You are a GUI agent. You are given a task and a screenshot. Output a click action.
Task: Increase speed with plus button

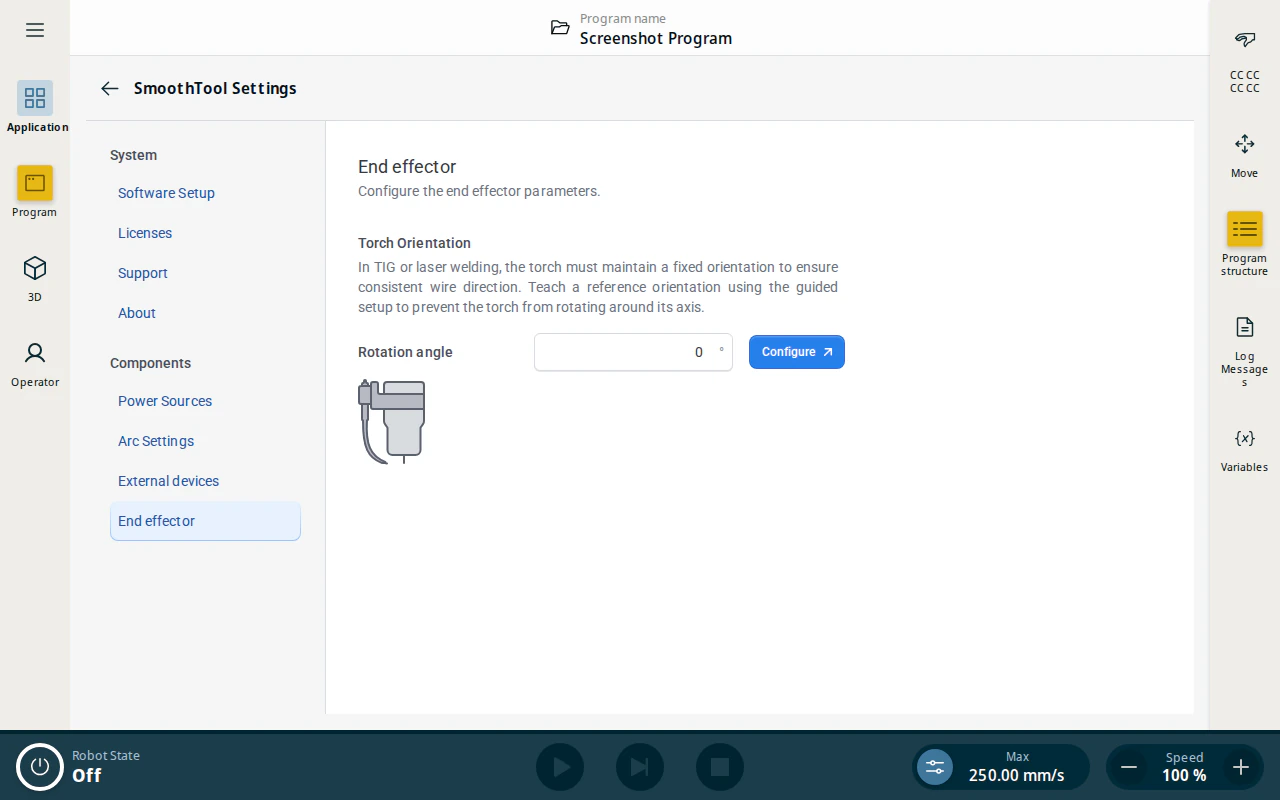click(1241, 767)
